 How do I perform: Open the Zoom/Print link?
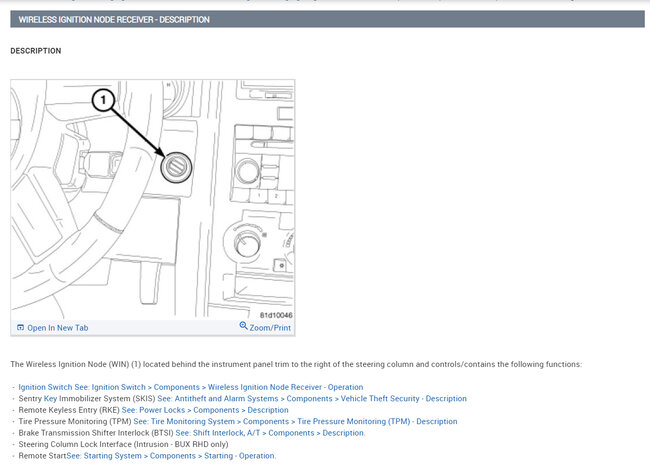[270, 328]
